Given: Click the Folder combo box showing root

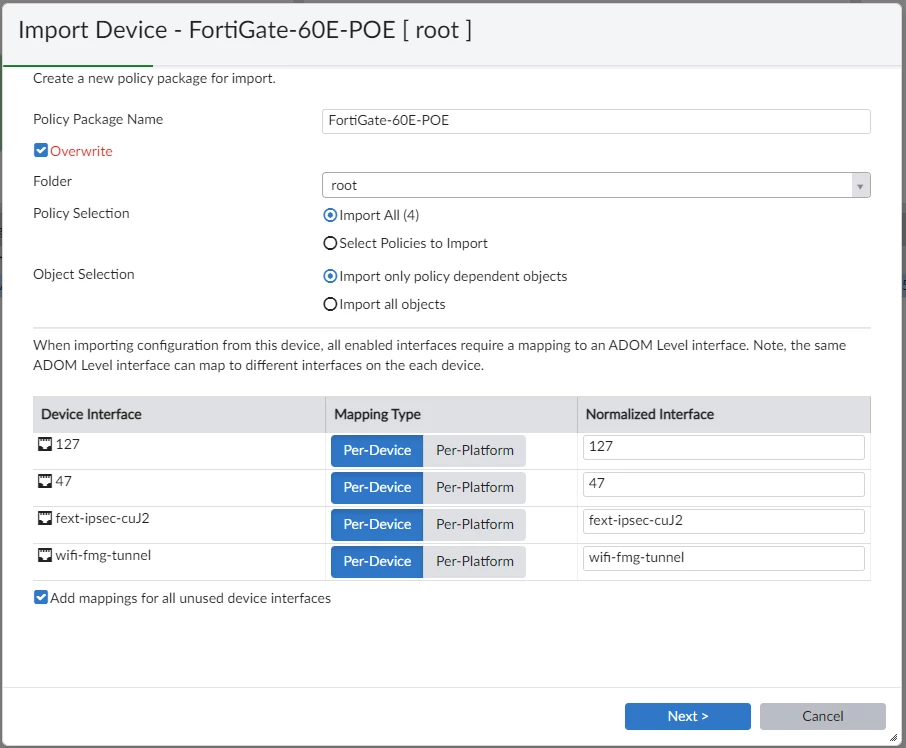Looking at the screenshot, I should (x=596, y=185).
